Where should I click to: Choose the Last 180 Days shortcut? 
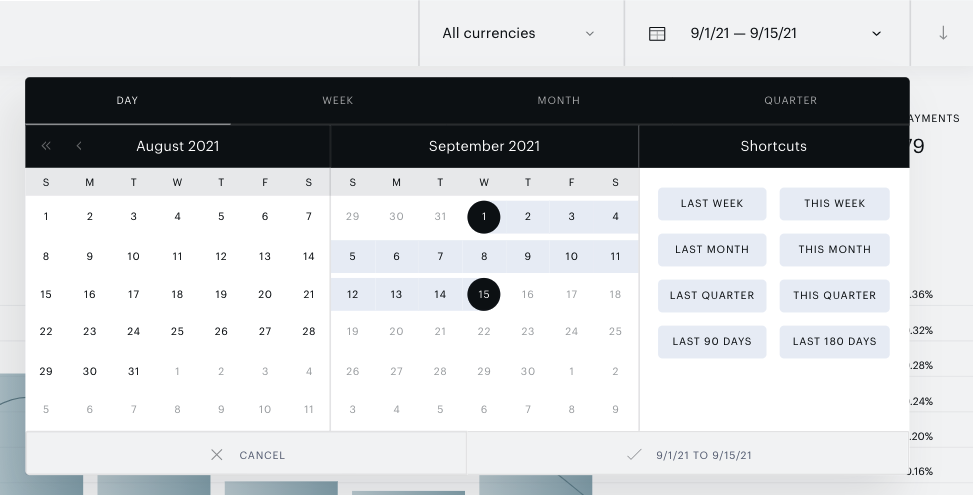pyautogui.click(x=834, y=341)
